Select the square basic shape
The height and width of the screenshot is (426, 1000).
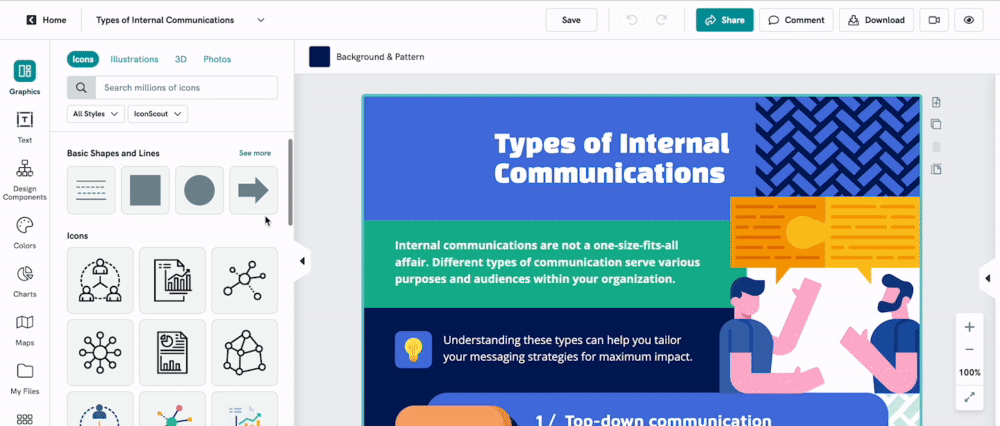(145, 190)
